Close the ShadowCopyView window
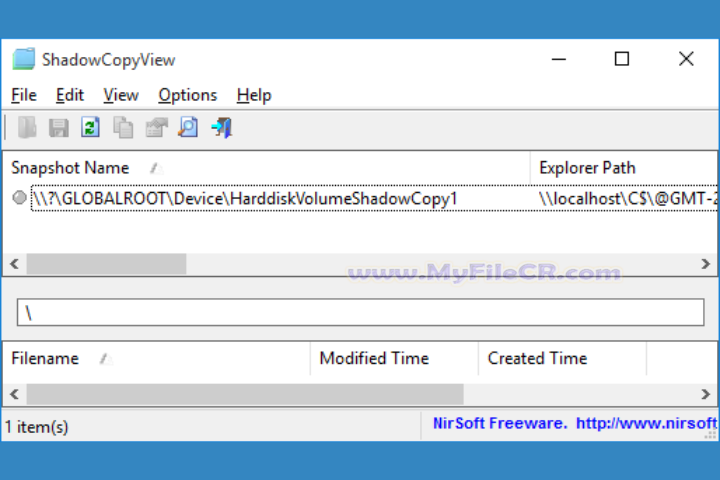 [686, 59]
